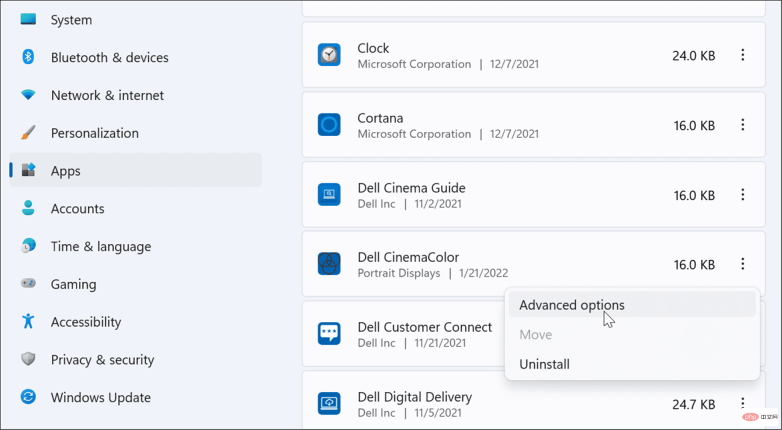Click the 24.7 KB size value

pyautogui.click(x=694, y=404)
